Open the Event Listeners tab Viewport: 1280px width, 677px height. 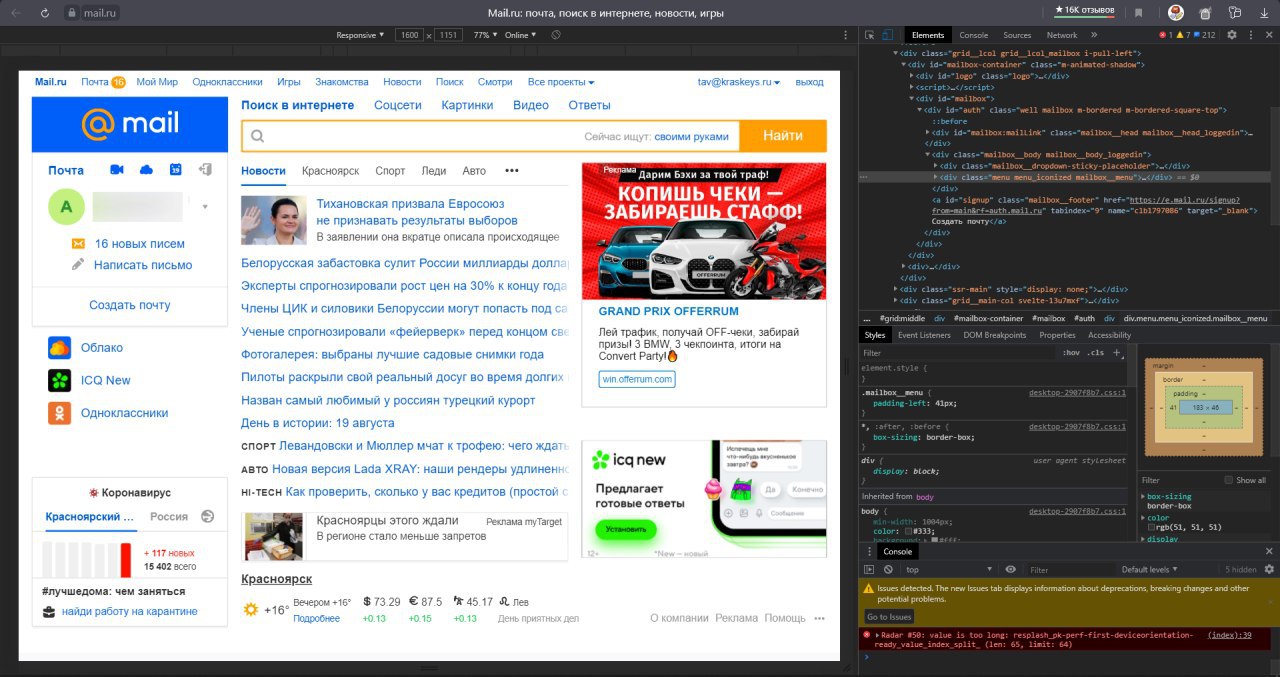(x=924, y=335)
